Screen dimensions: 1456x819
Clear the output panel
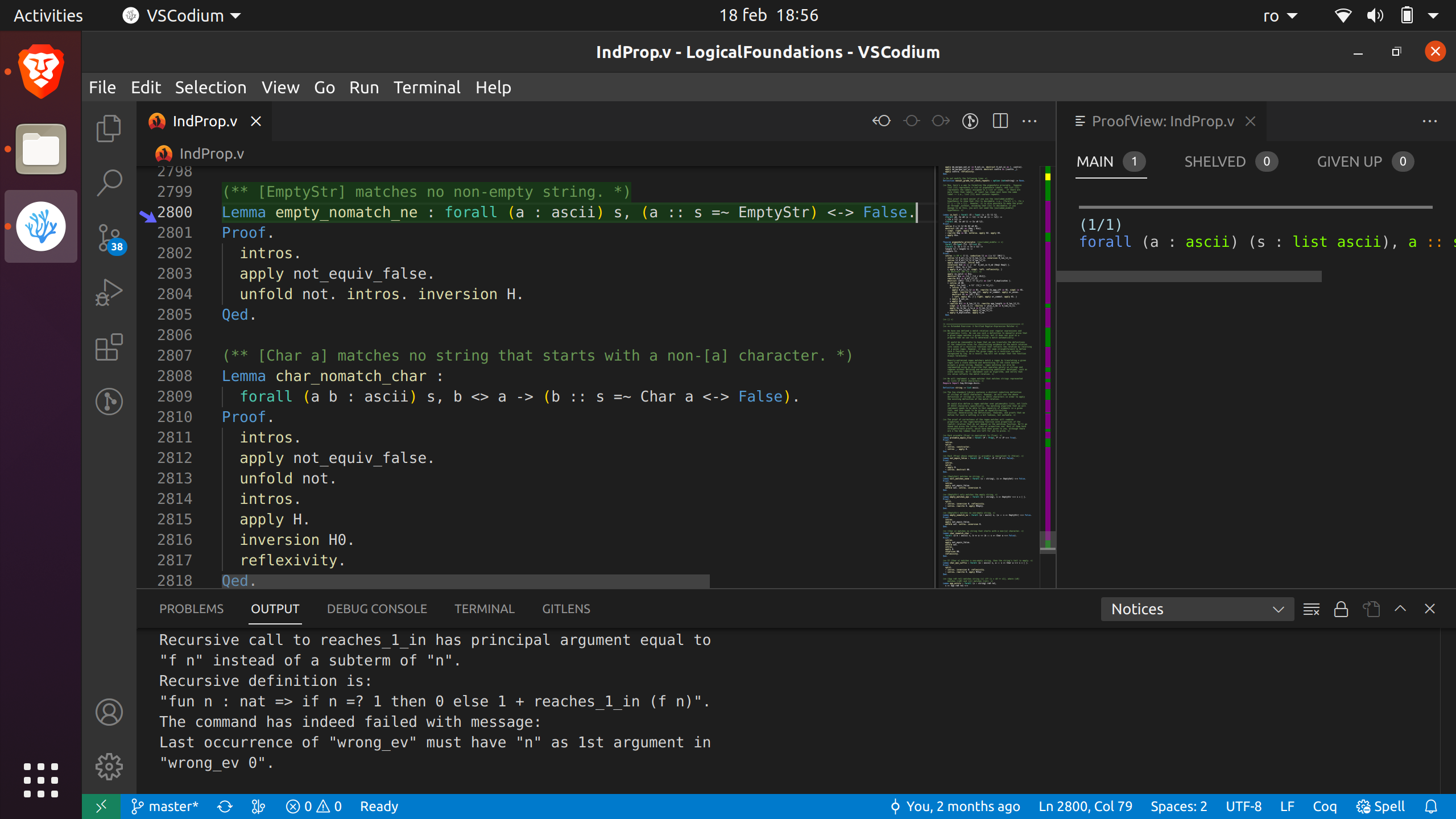click(x=1311, y=609)
